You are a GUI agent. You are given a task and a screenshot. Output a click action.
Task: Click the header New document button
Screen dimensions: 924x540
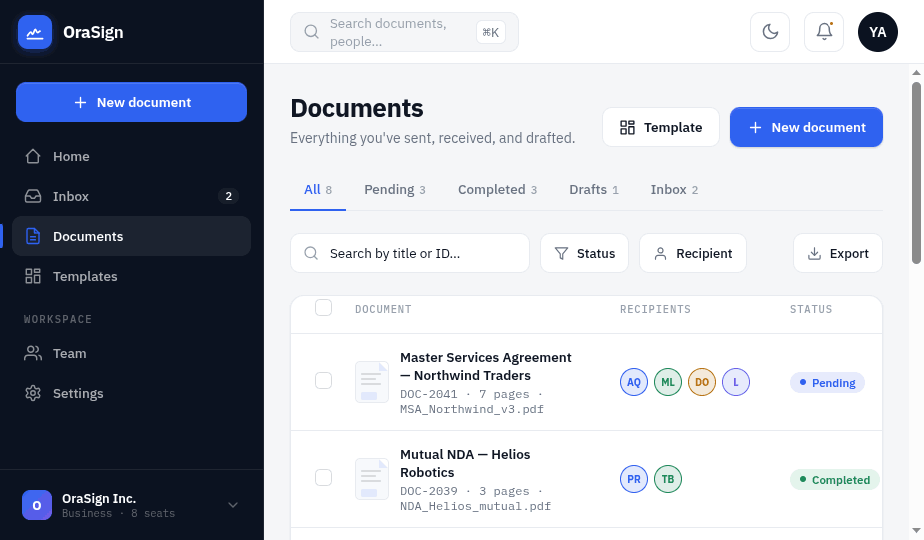coord(806,127)
